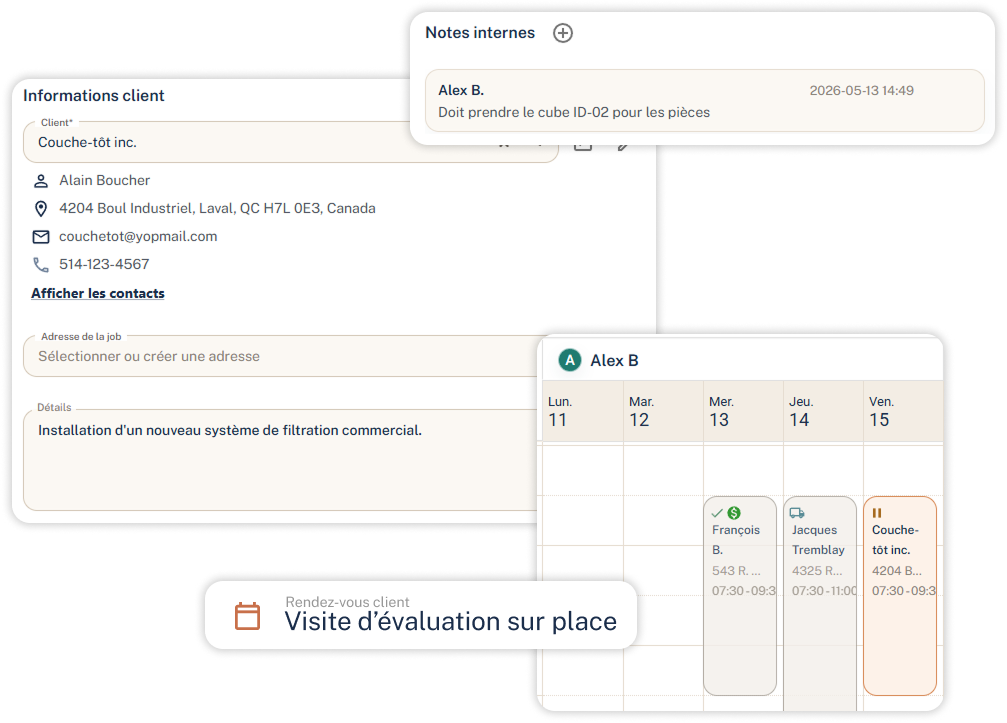Click the note timestamp 2026-05-13 14:49
The image size is (1007, 723).
click(861, 91)
